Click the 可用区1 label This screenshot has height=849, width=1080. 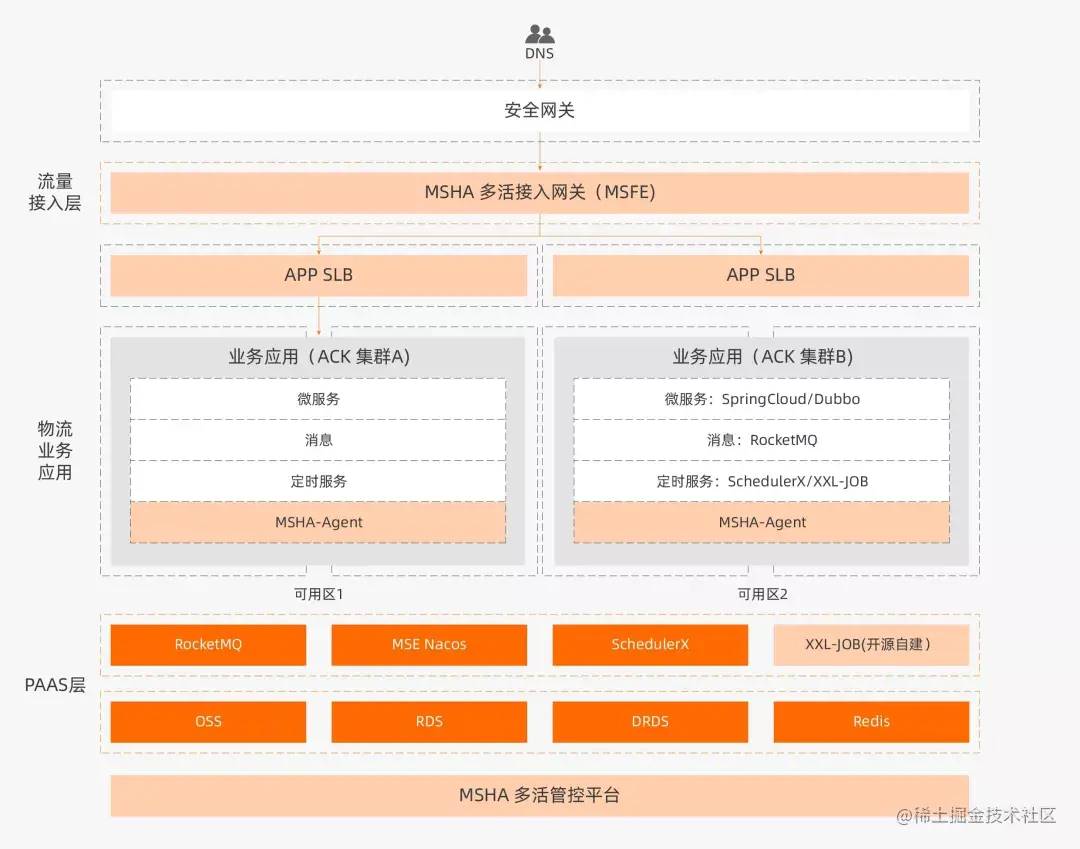point(319,594)
